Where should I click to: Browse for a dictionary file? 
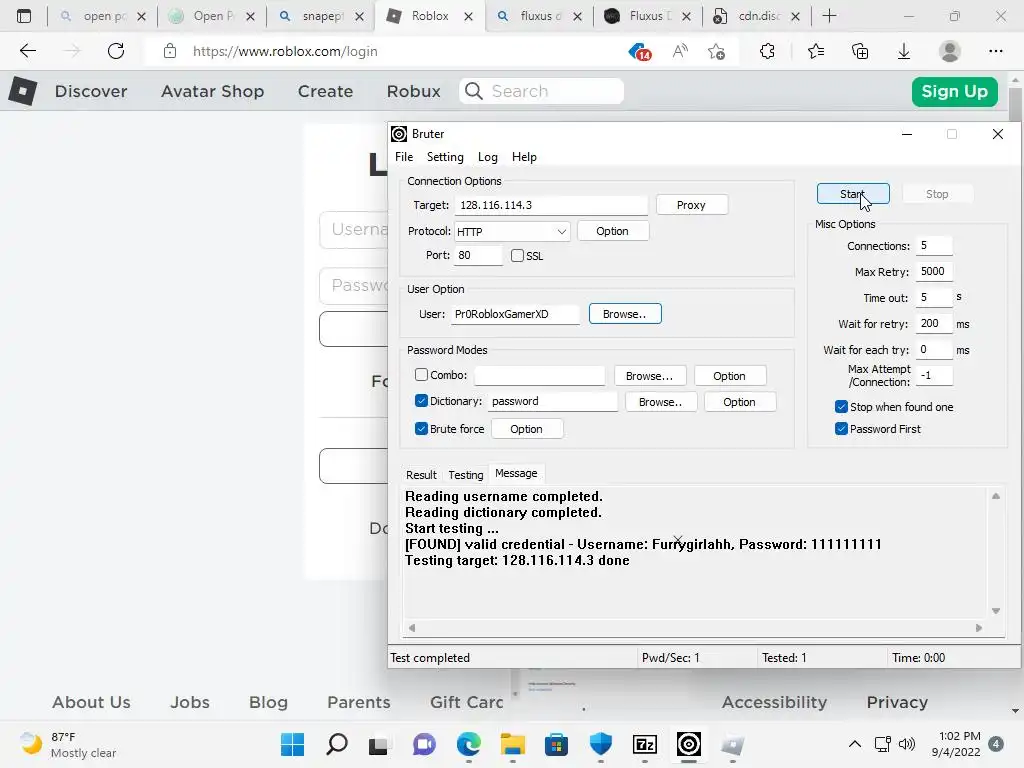point(660,402)
